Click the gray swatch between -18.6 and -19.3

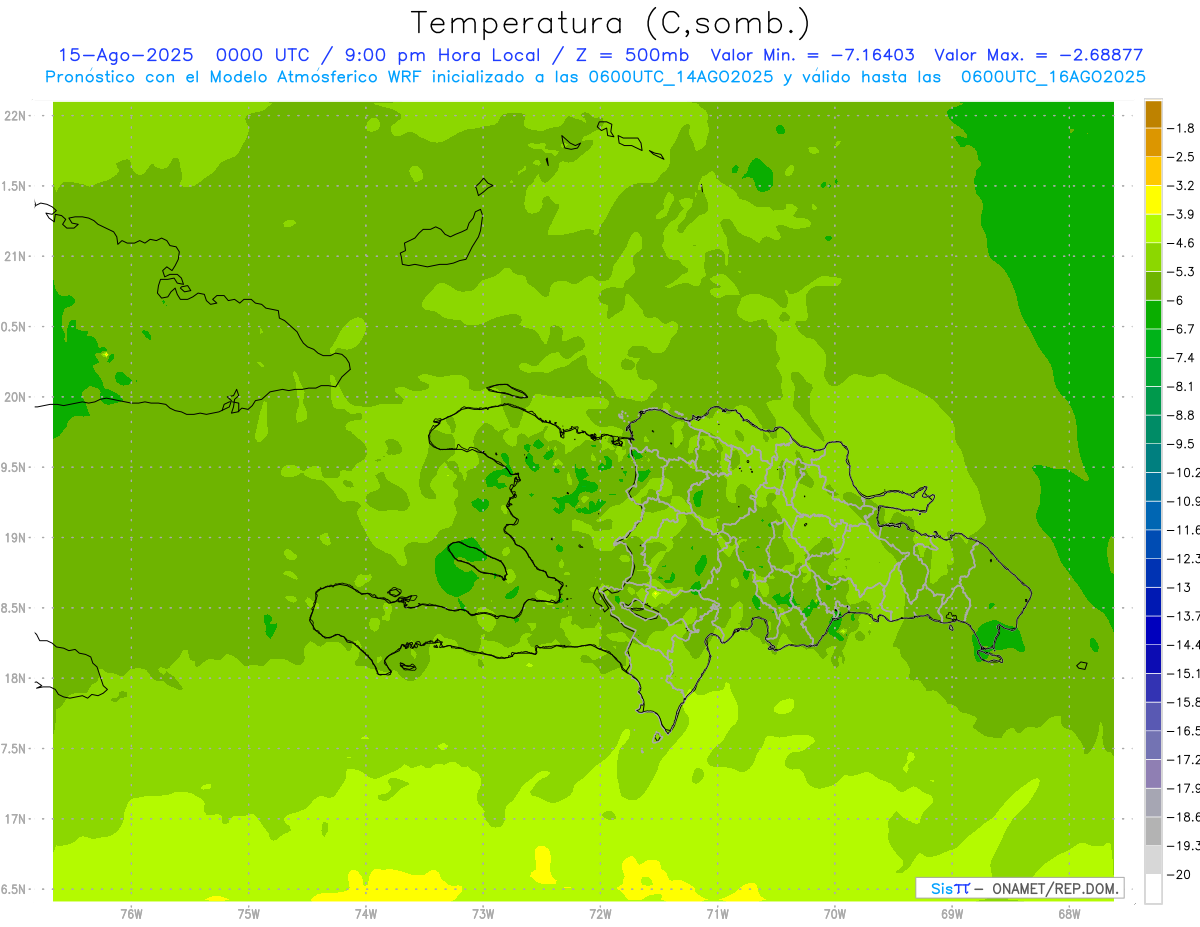(1153, 832)
